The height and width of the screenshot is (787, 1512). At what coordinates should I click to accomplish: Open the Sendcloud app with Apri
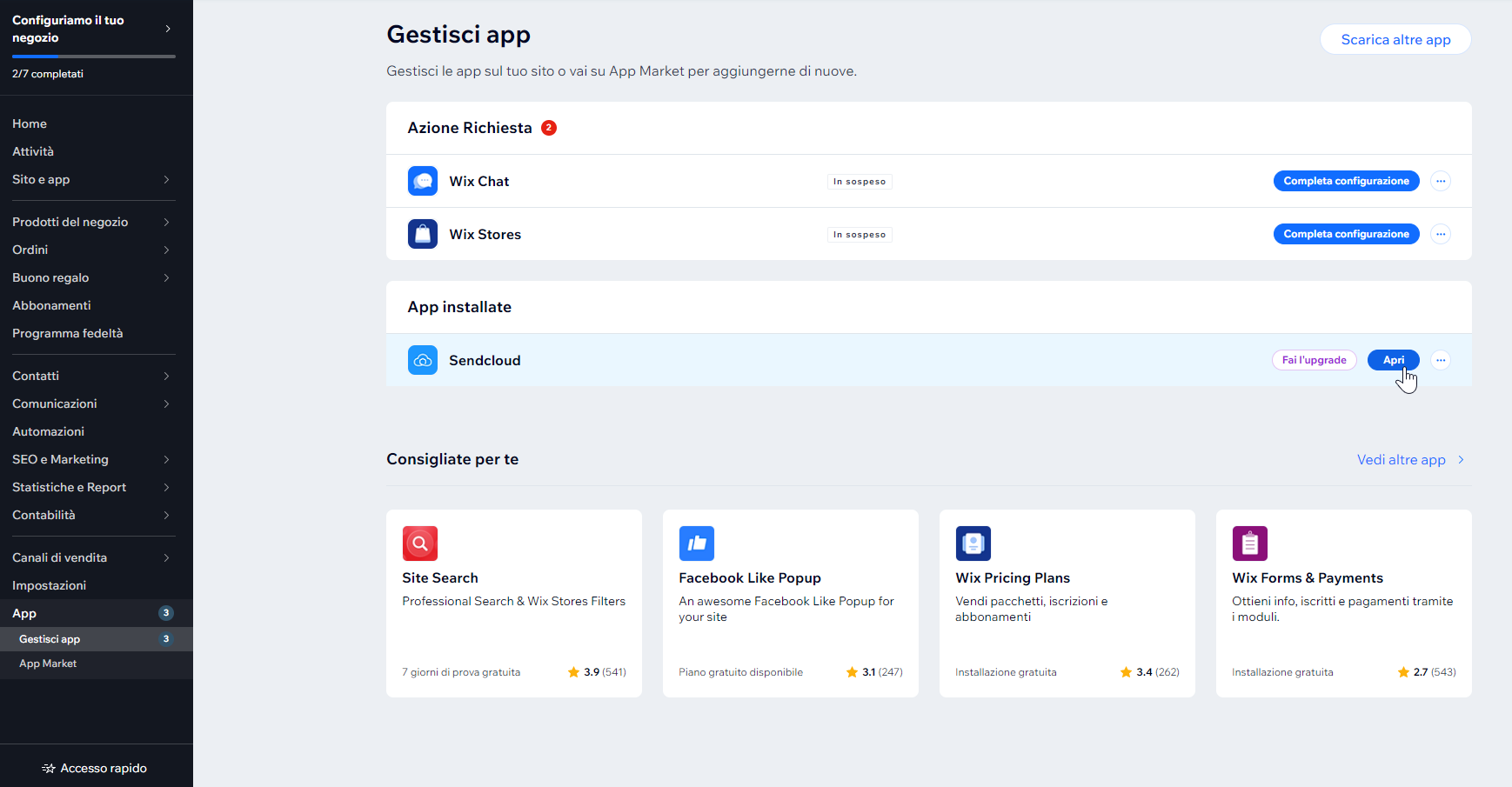coord(1393,360)
